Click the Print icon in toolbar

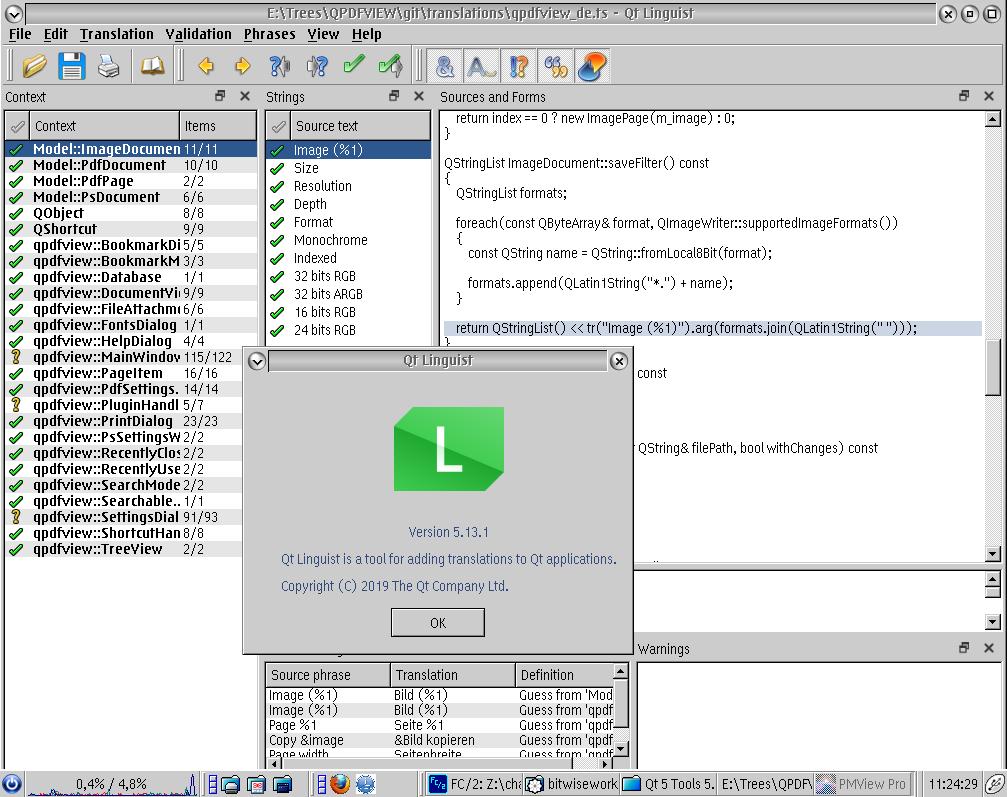pyautogui.click(x=108, y=67)
